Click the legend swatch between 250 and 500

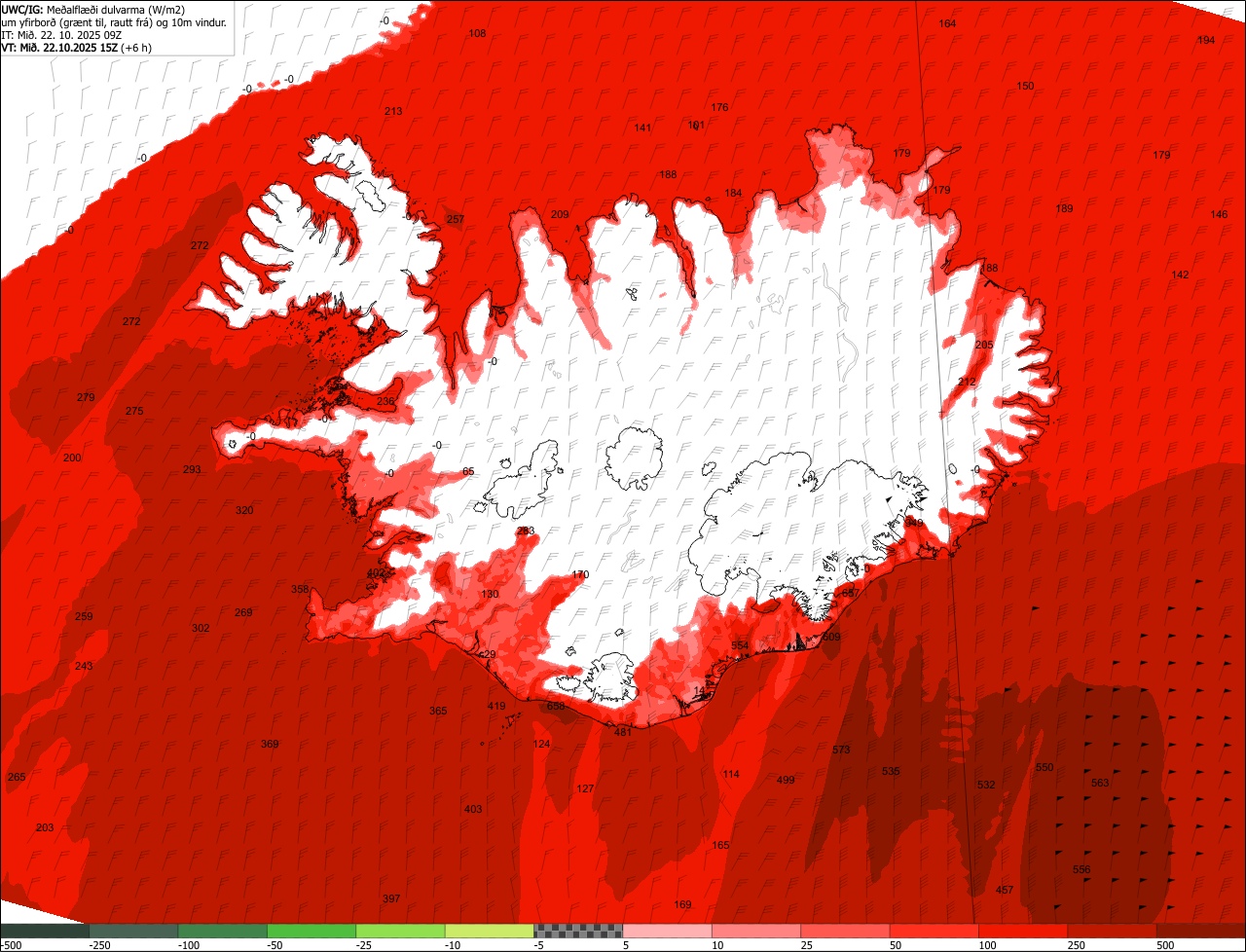(1113, 931)
